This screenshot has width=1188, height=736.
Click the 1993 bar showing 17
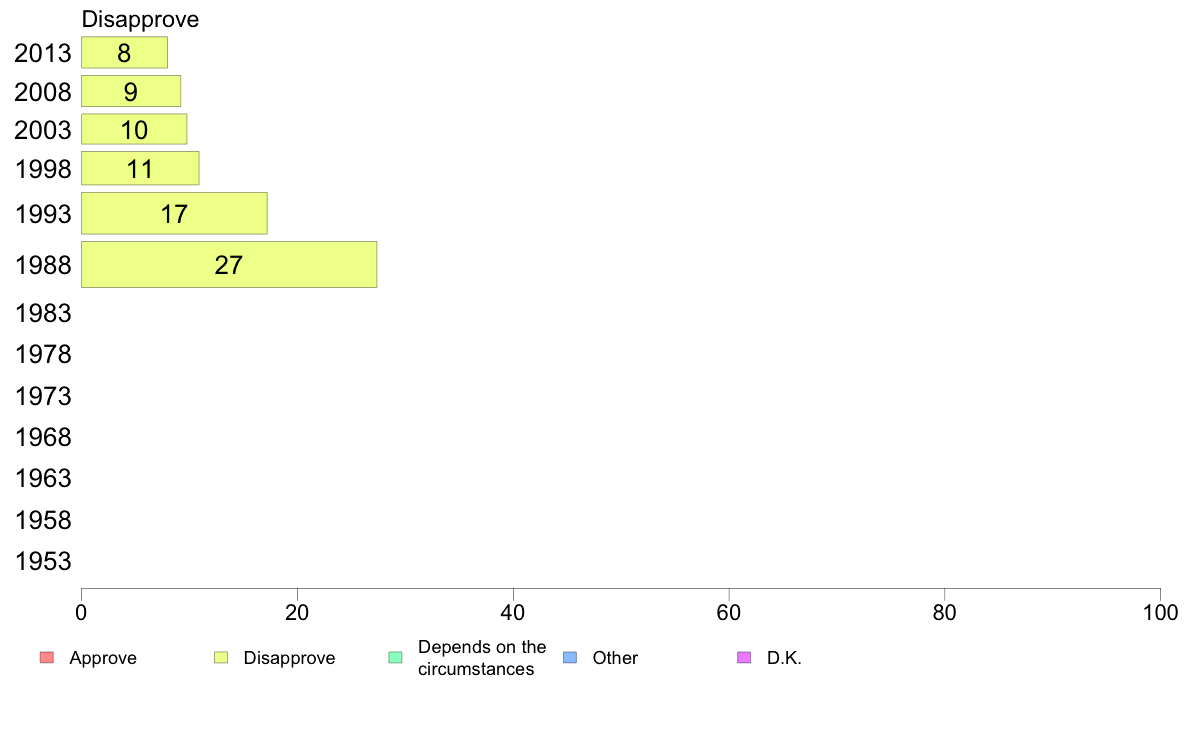click(x=174, y=213)
